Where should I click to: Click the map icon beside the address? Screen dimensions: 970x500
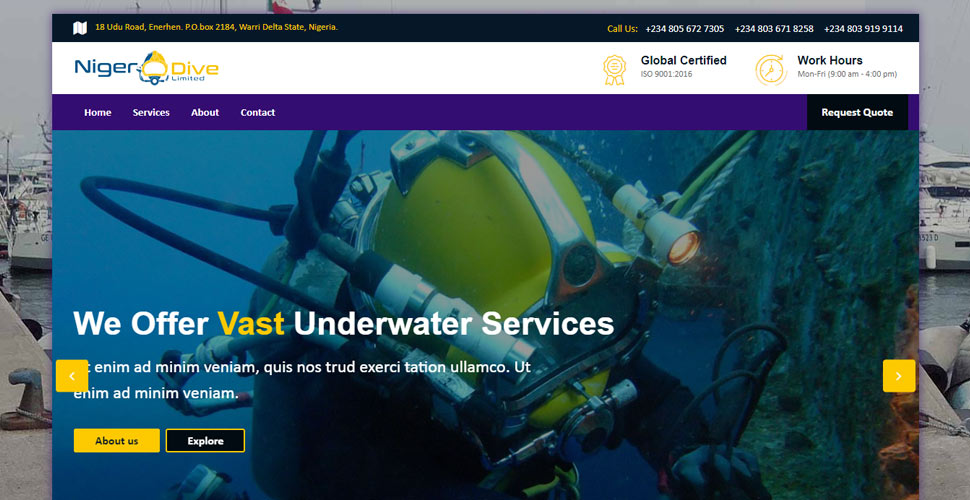[x=80, y=28]
